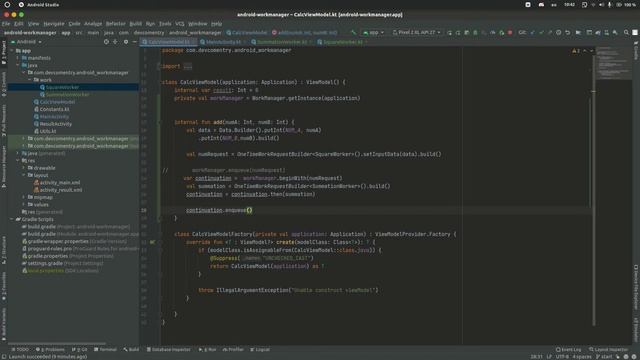This screenshot has width=640, height=360.
Task: Open the File menu
Action: tap(6, 24)
